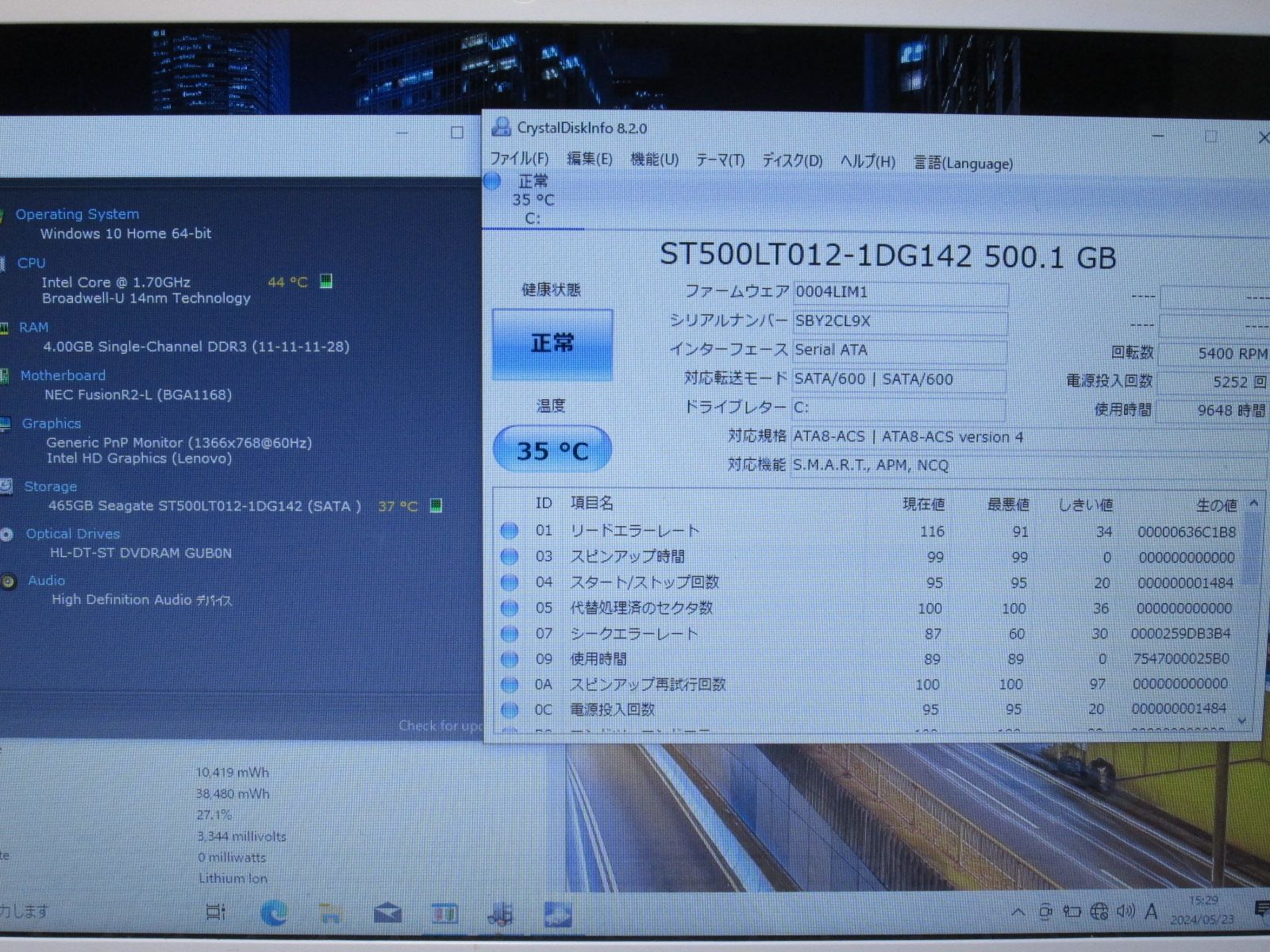Click the 現在値 column header
Screen dimensions: 1270x952
pos(923,505)
